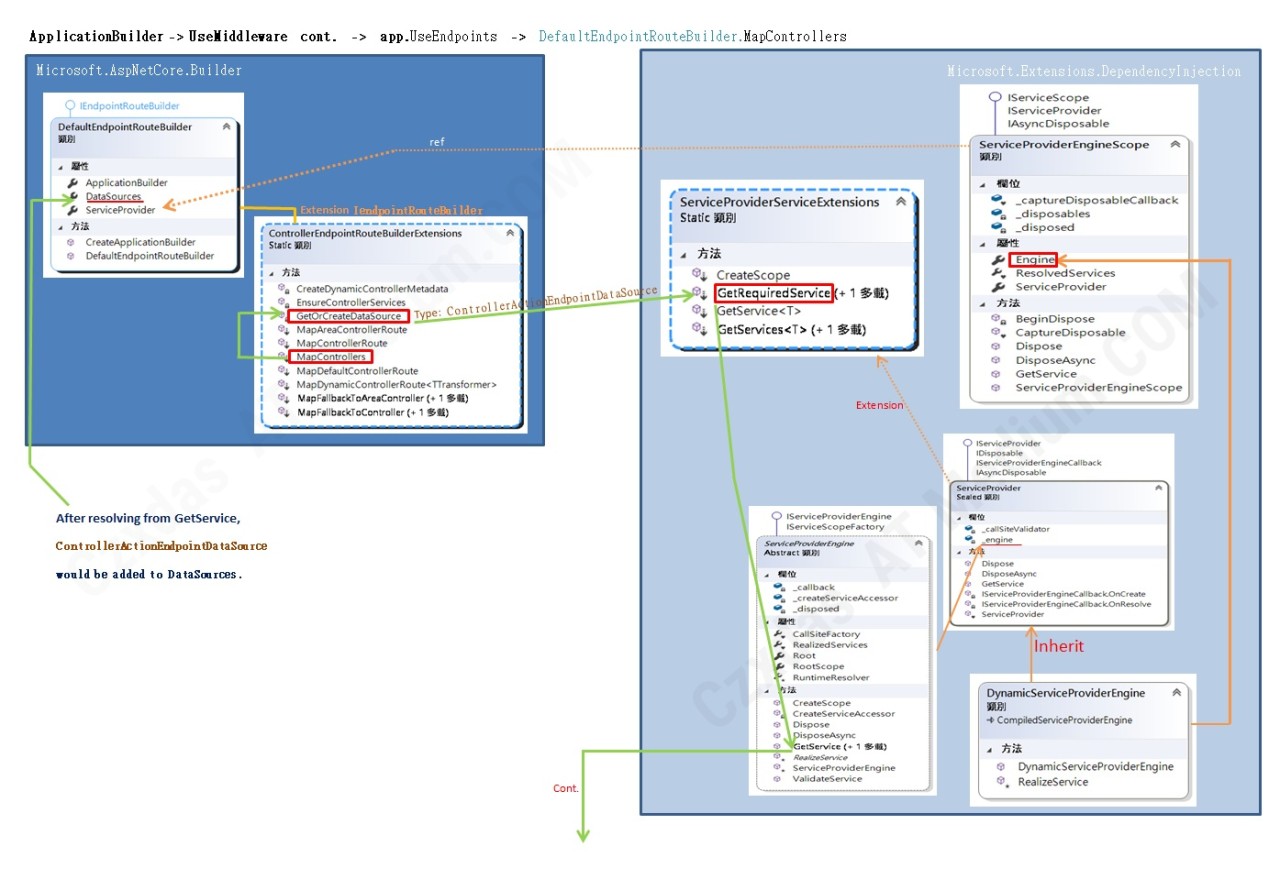
Task: Click the red Inherit label
Action: coord(1059,646)
